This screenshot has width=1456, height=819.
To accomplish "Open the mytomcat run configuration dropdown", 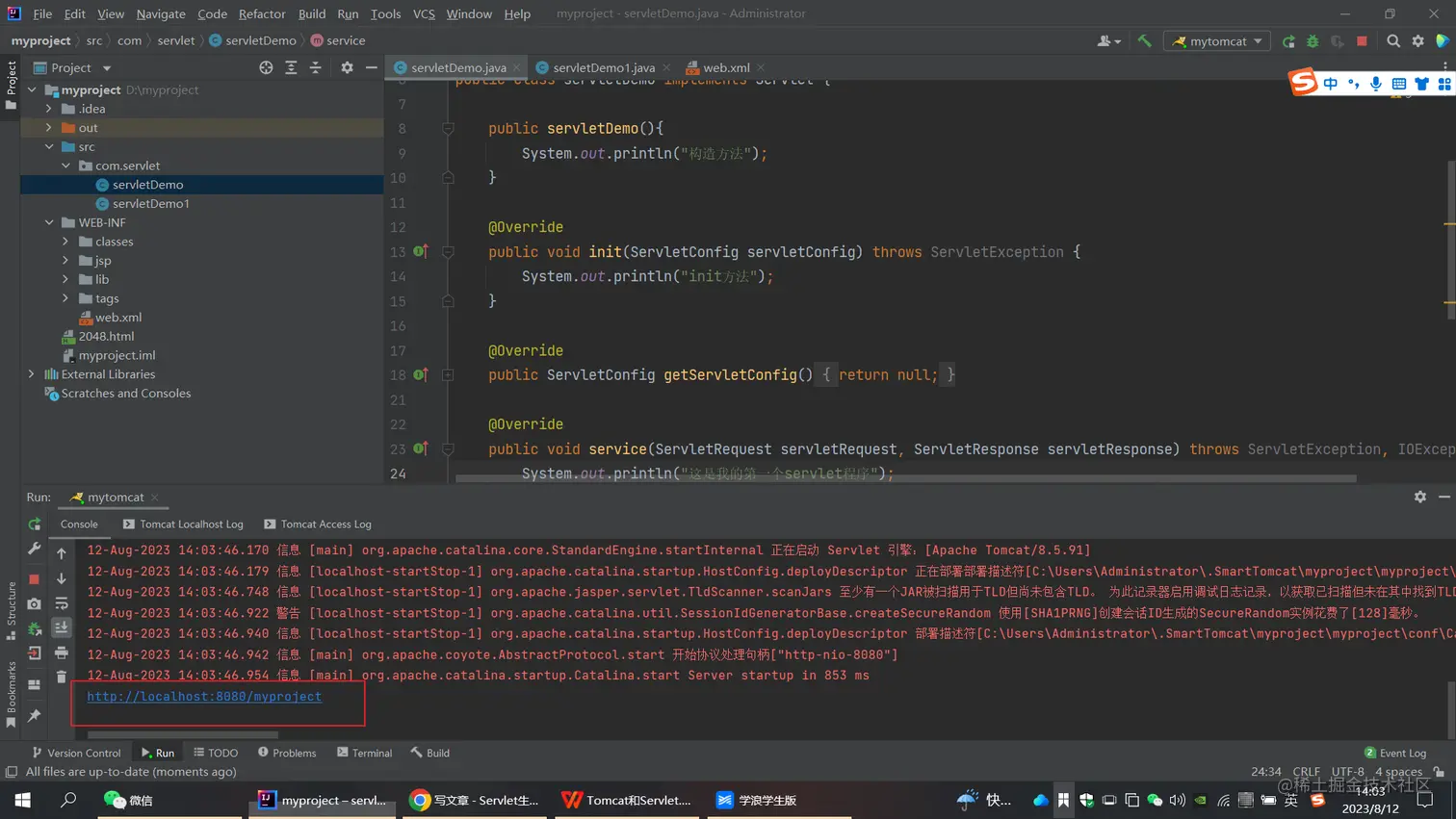I will [1217, 41].
